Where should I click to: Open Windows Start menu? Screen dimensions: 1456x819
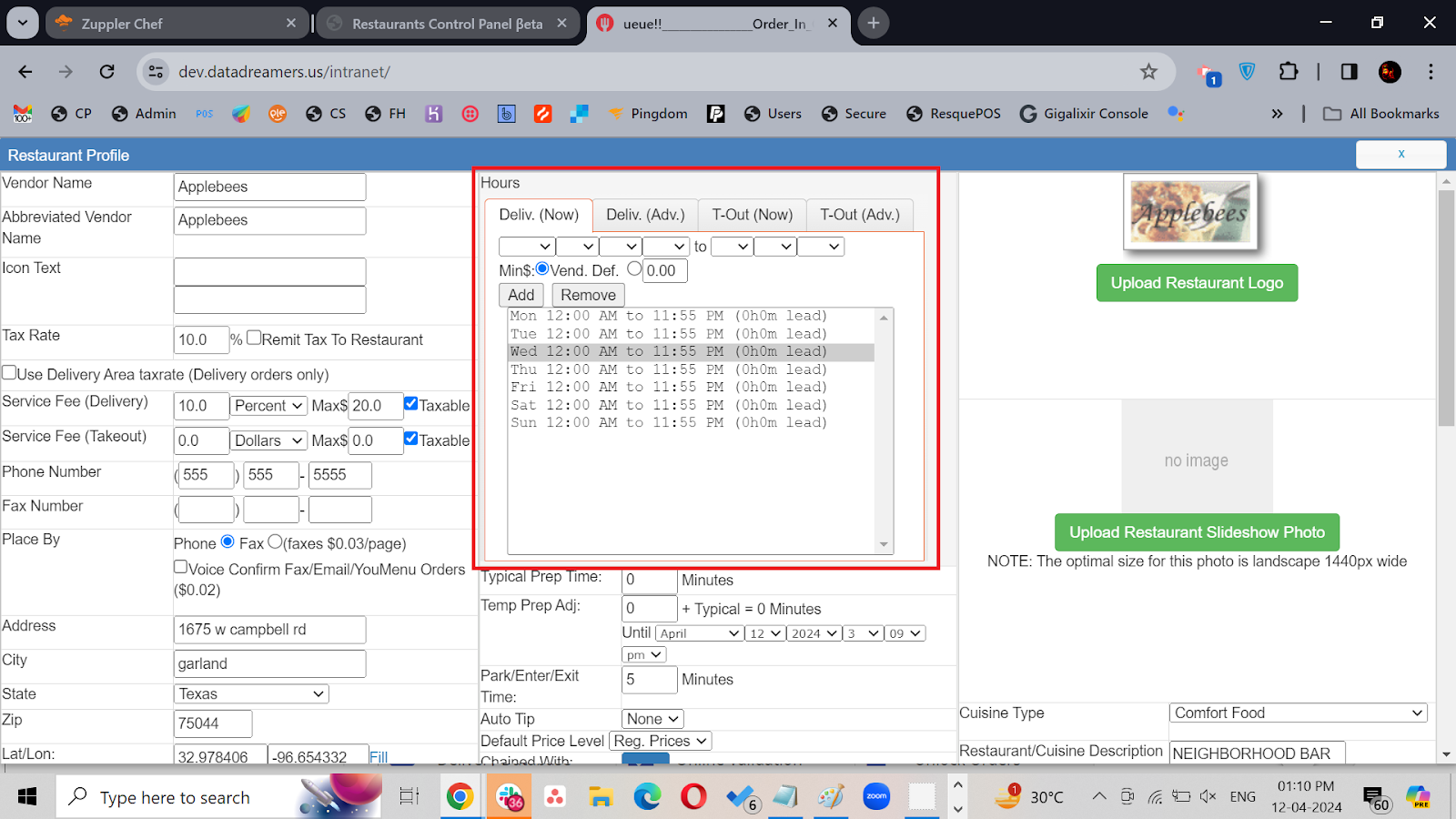point(27,797)
